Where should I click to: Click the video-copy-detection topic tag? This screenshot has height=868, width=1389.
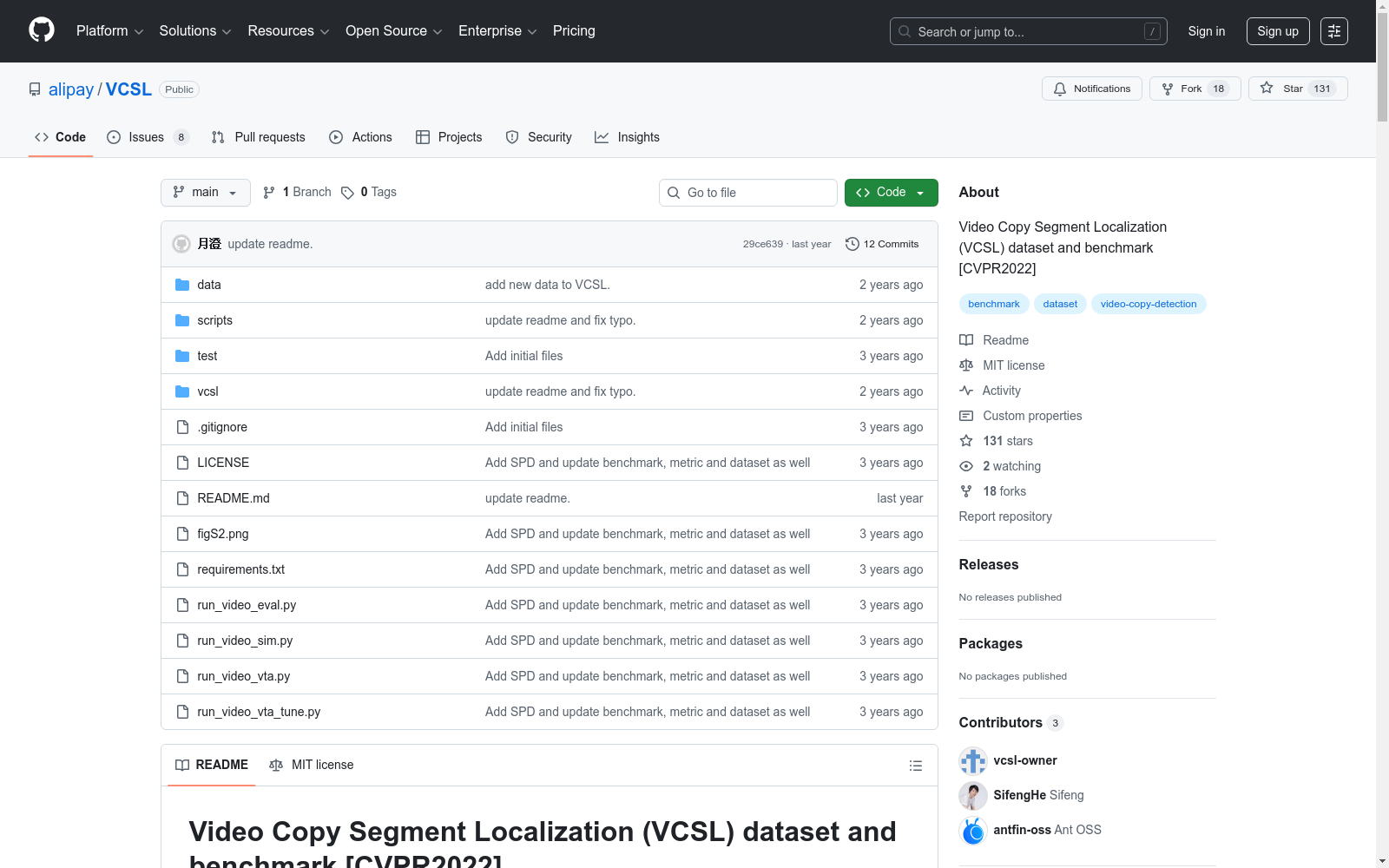(x=1149, y=304)
